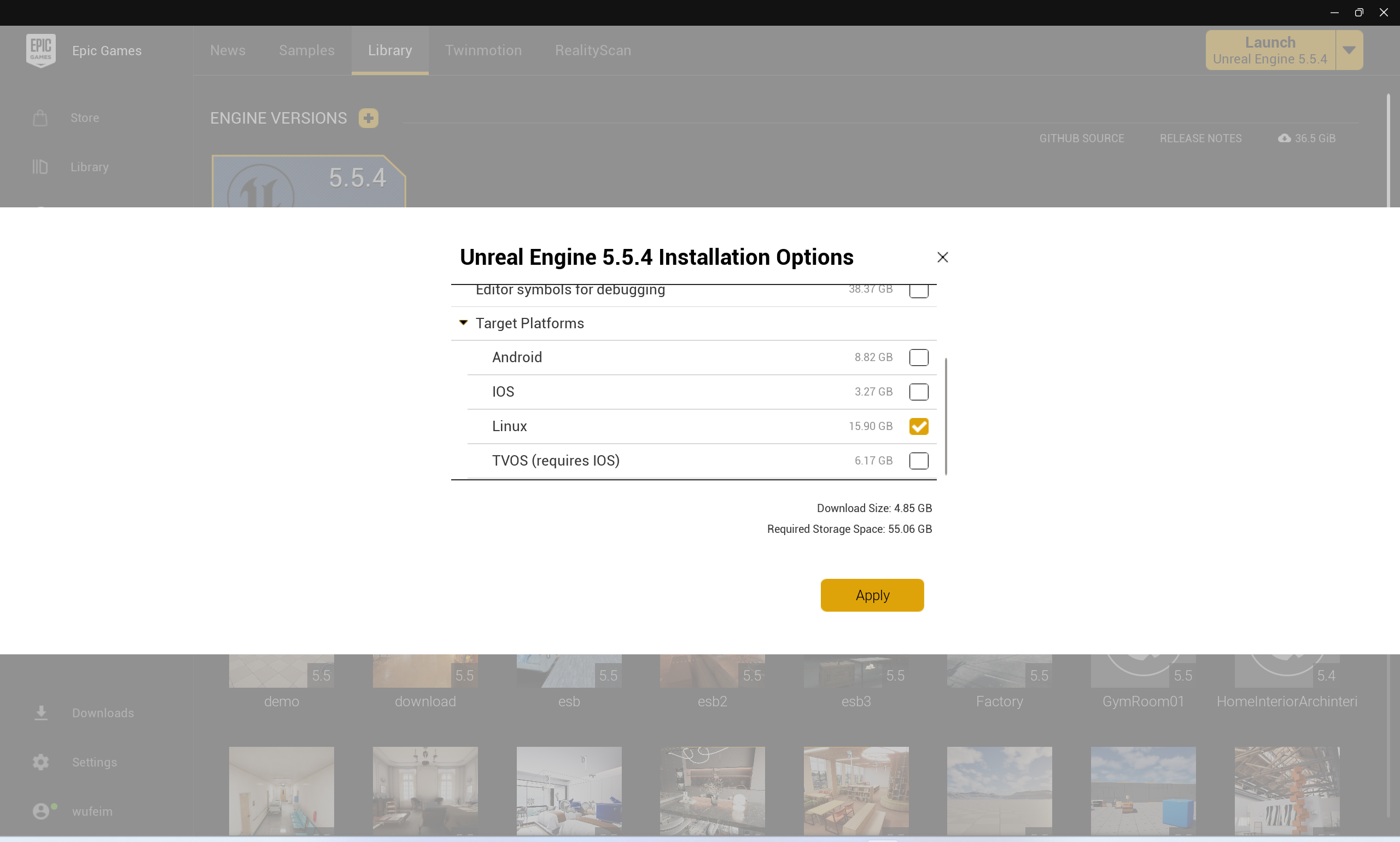Click Required Storage Space: 55.06 GB text

tap(849, 530)
